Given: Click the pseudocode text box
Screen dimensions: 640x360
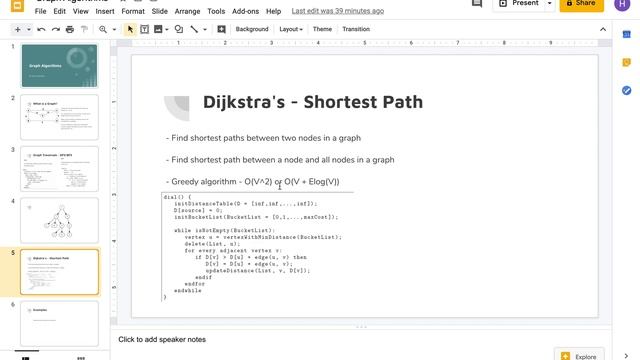Looking at the screenshot, I should pos(257,247).
